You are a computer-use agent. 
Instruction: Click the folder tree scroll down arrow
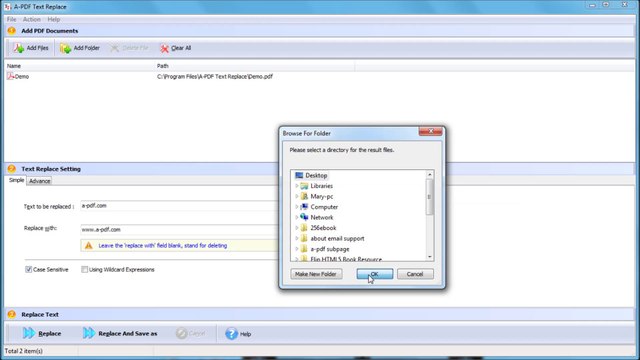coord(429,257)
